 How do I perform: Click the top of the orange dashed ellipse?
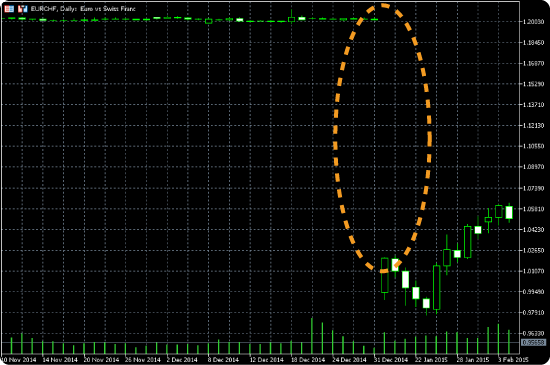(x=383, y=5)
